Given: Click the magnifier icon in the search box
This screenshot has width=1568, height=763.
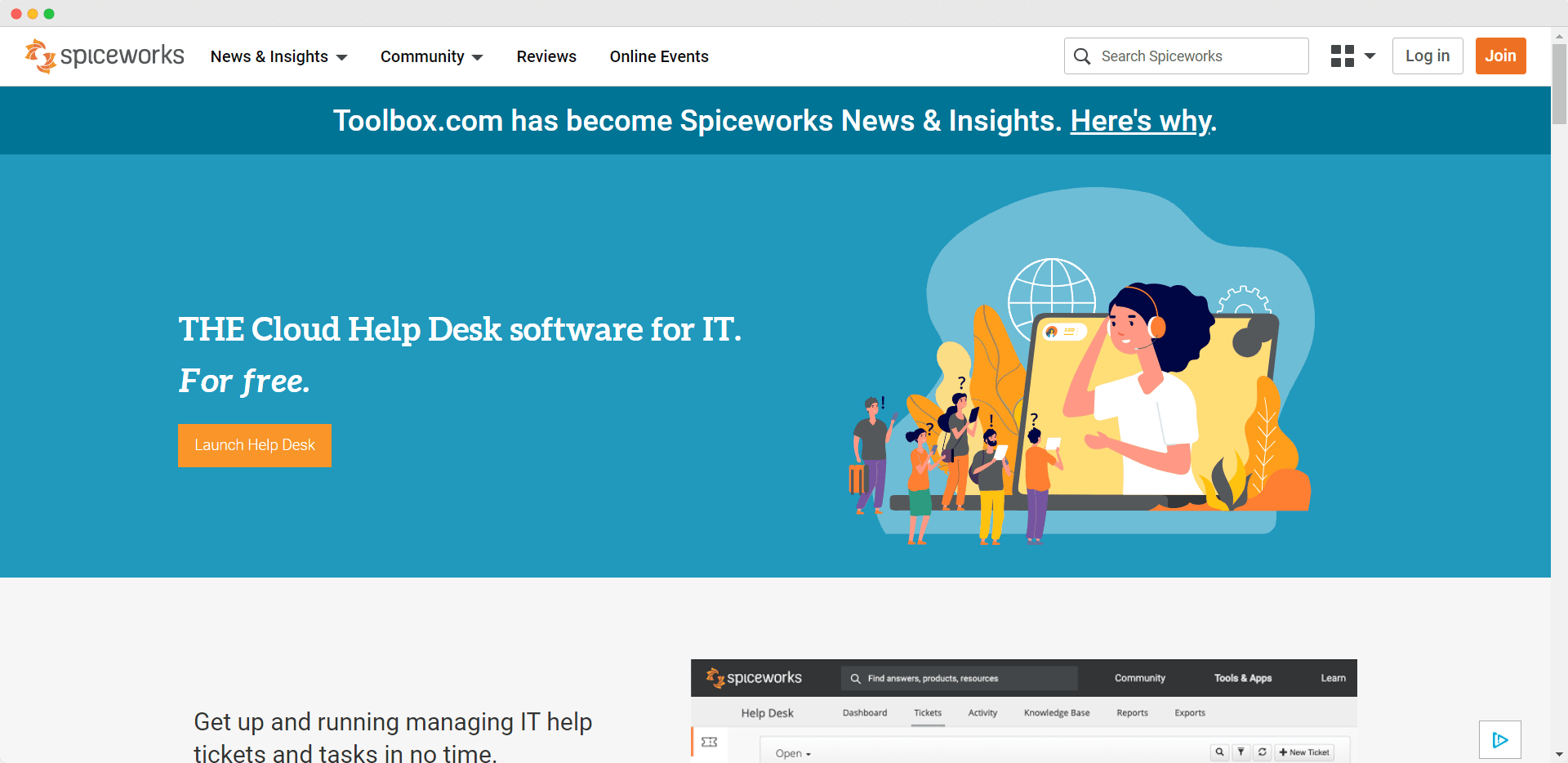Looking at the screenshot, I should click(1082, 56).
